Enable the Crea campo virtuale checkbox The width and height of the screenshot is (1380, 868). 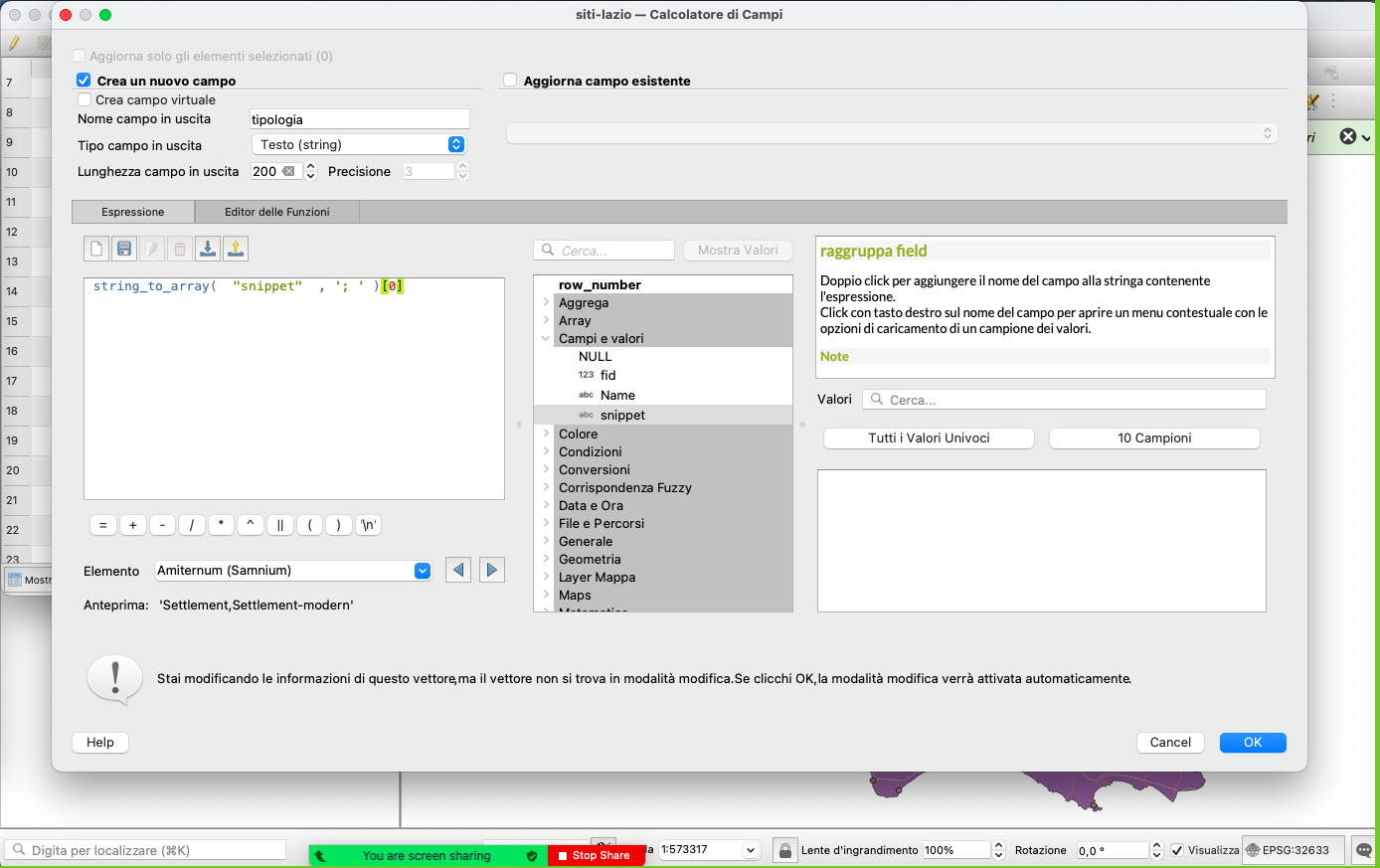85,99
